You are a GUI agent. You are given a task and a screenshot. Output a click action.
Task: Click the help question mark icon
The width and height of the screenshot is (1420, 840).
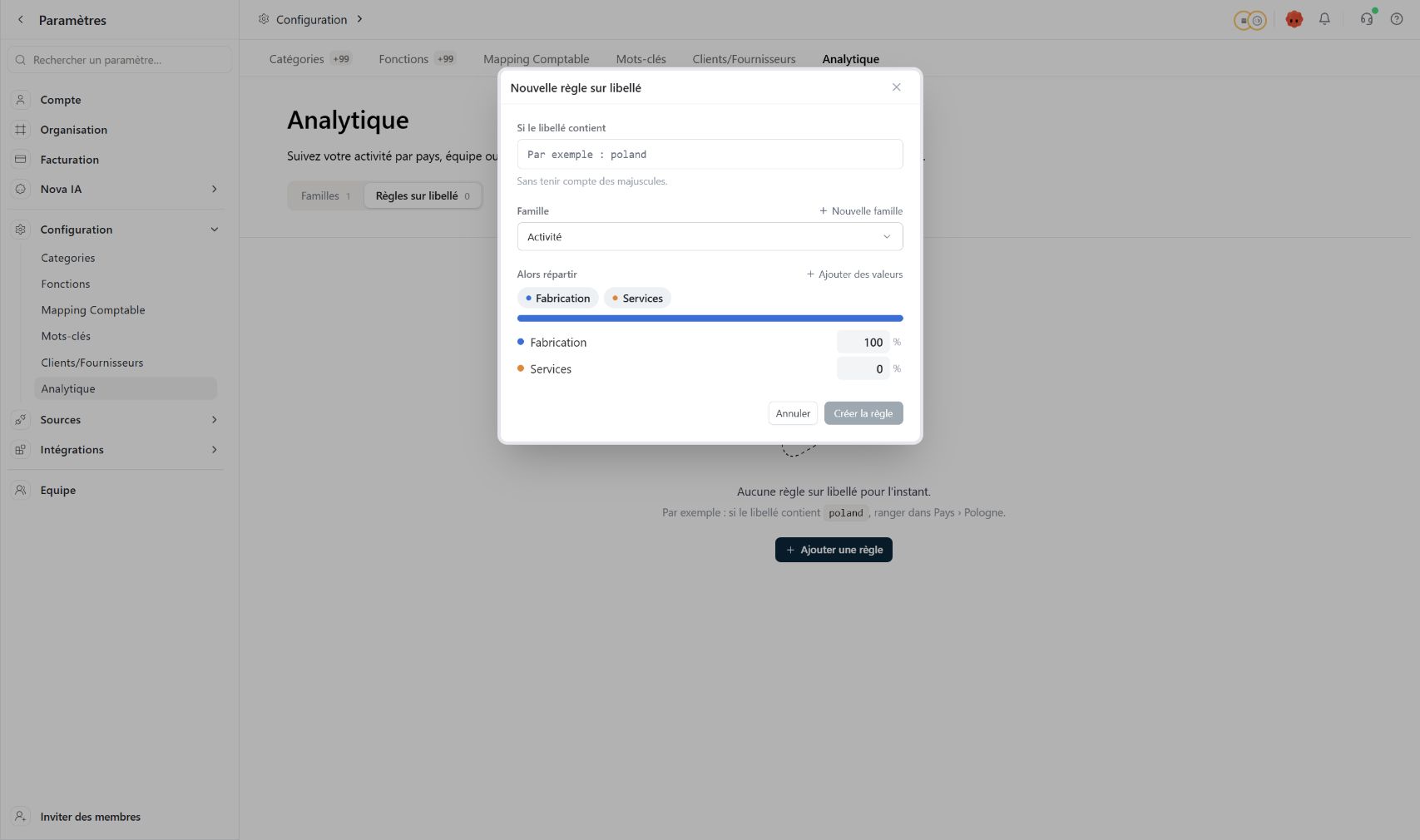1397,19
